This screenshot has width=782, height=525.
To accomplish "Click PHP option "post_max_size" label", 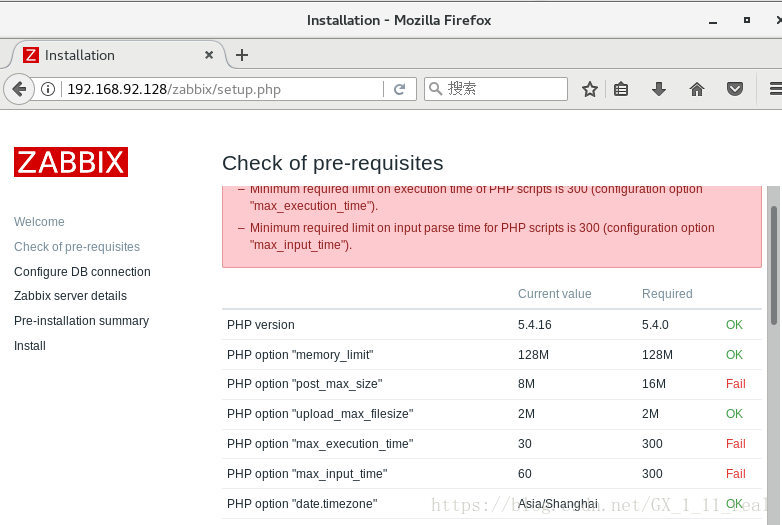I will pos(304,384).
